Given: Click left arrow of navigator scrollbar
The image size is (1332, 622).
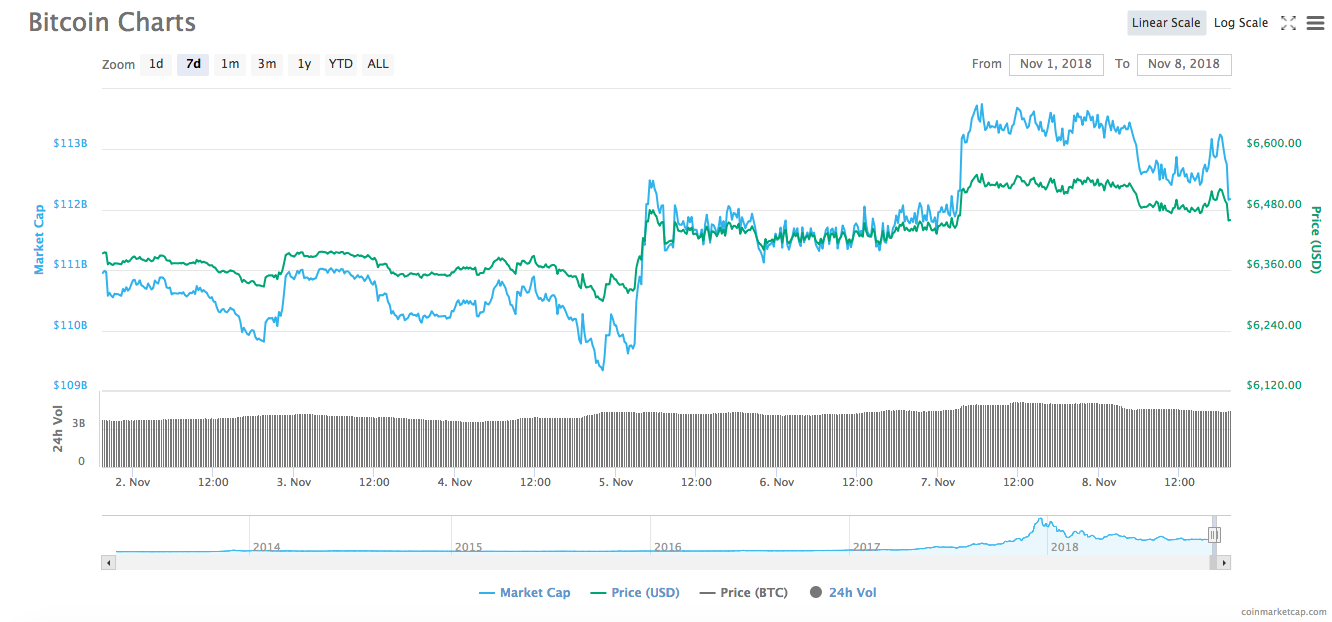Looking at the screenshot, I should (109, 563).
